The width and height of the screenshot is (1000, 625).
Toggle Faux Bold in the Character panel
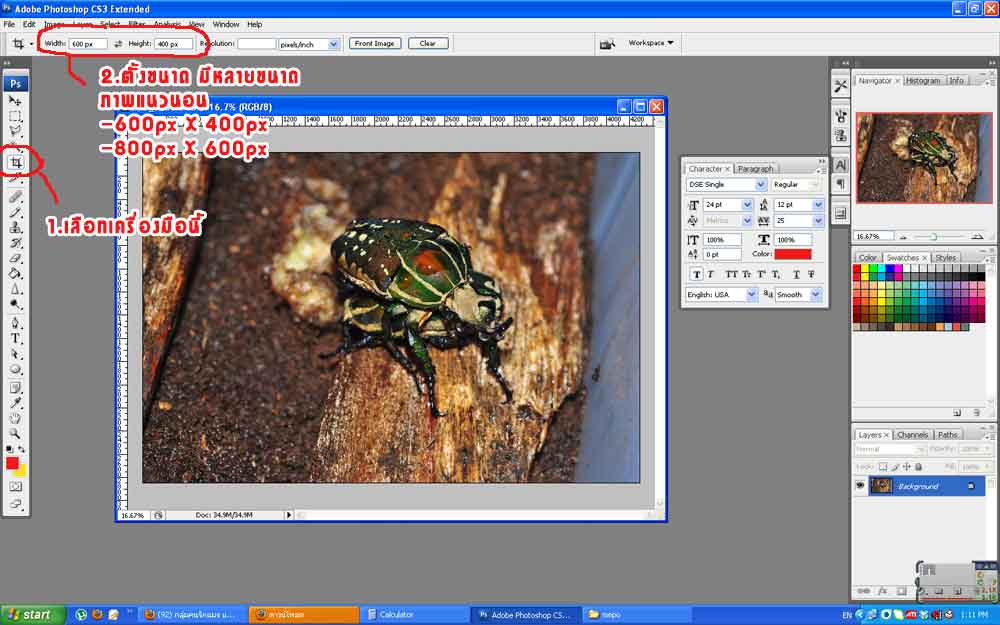point(695,274)
